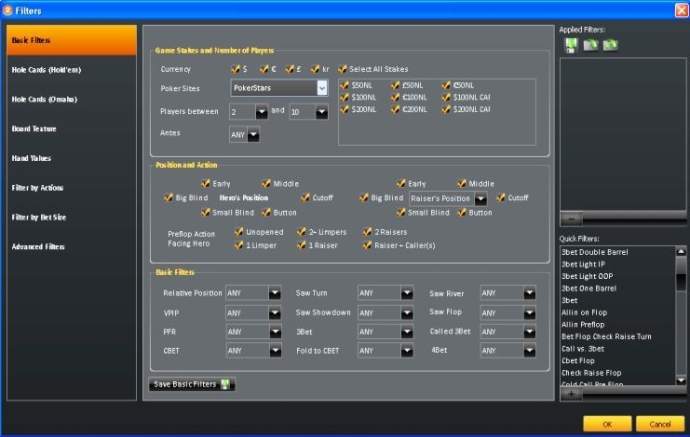Click the middle Applied Filters folder icon
This screenshot has height=437, width=690.
pos(590,45)
